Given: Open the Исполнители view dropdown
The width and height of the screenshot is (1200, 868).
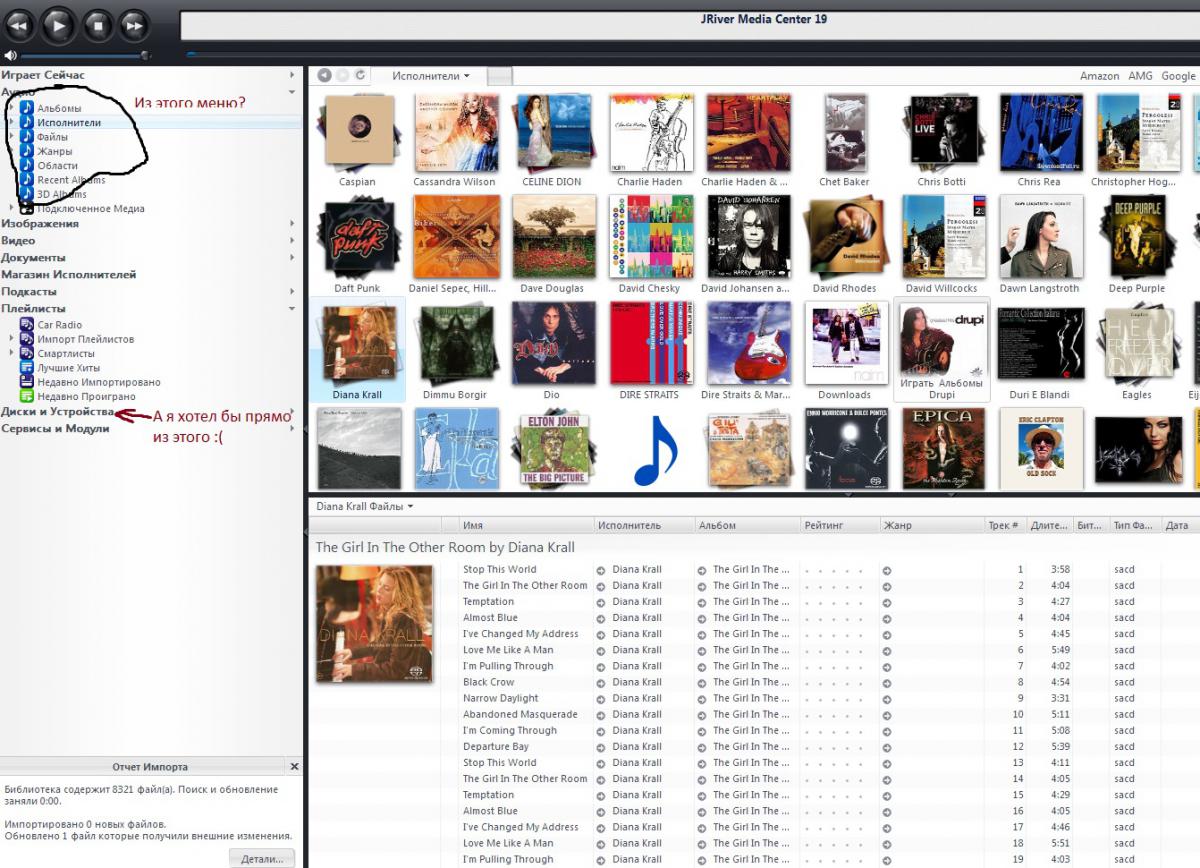Looking at the screenshot, I should [431, 76].
